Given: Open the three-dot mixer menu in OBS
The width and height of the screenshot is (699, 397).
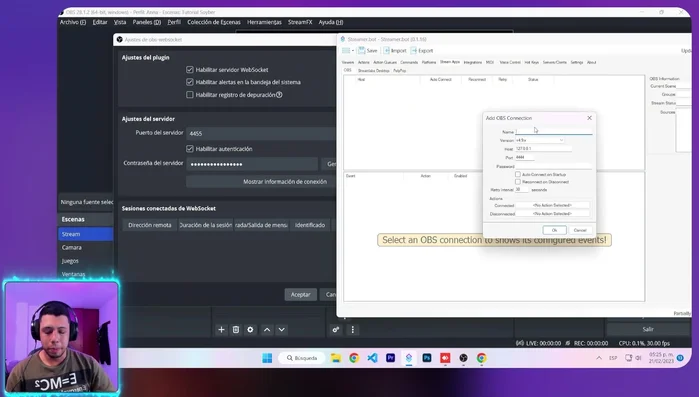Looking at the screenshot, I should coord(353,330).
